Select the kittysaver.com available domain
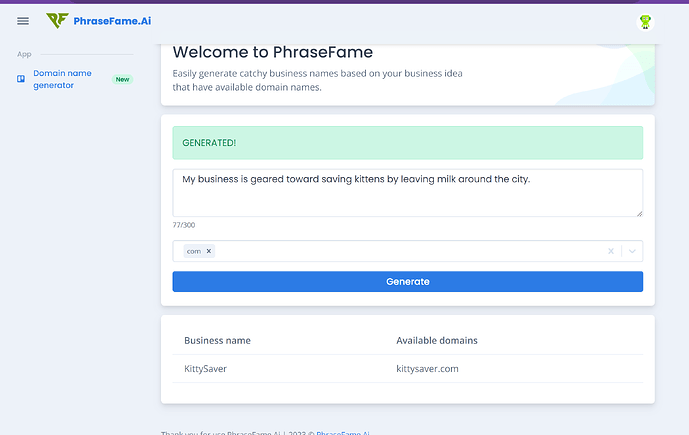The height and width of the screenshot is (435, 689). tap(427, 369)
